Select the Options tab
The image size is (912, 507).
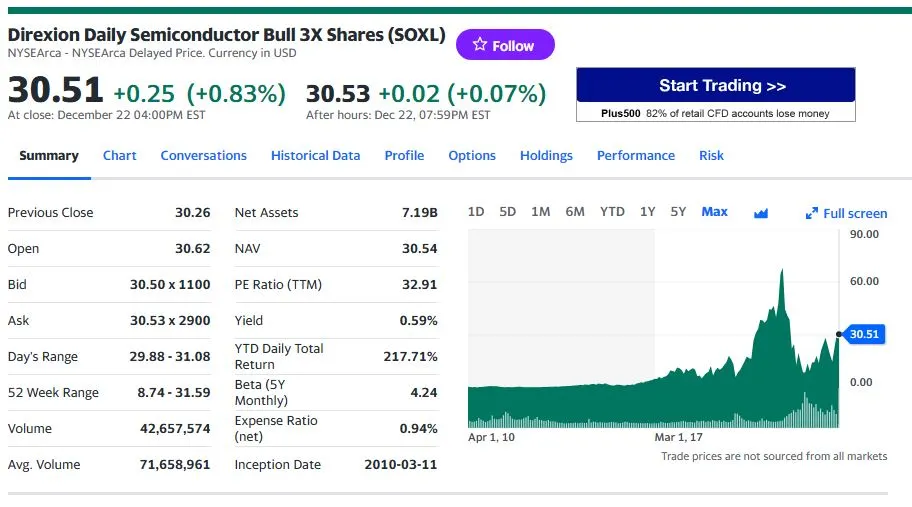472,156
